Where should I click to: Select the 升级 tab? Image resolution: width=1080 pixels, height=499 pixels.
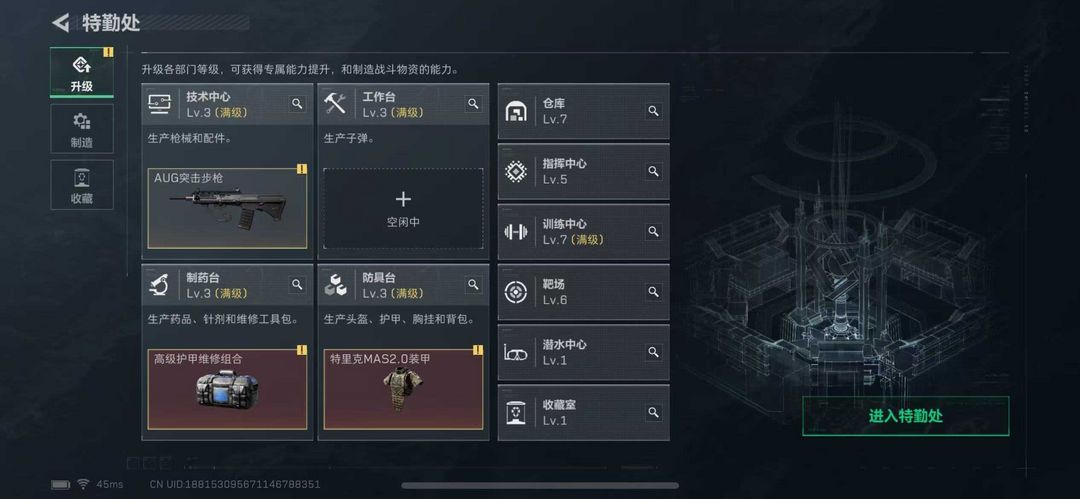point(81,72)
